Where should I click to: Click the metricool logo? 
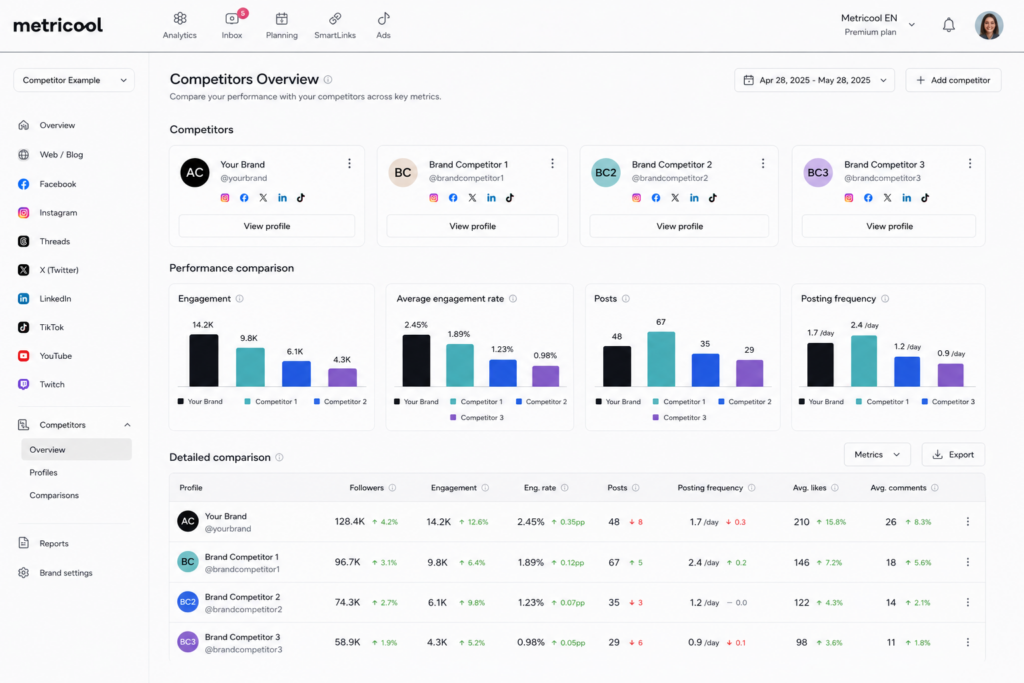click(x=57, y=25)
